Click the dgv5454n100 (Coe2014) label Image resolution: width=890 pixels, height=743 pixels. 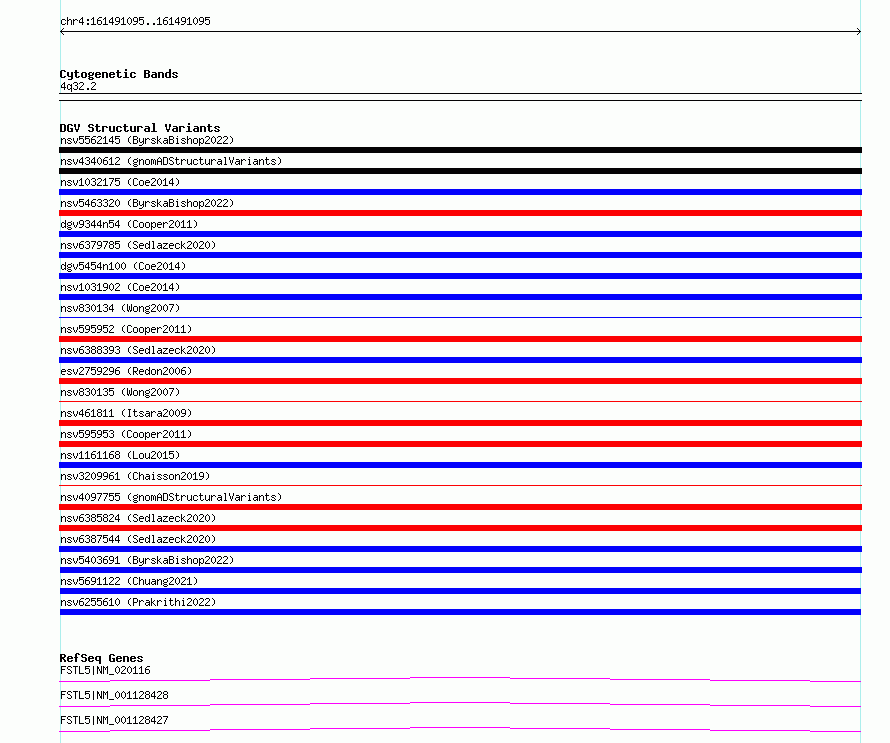(123, 266)
